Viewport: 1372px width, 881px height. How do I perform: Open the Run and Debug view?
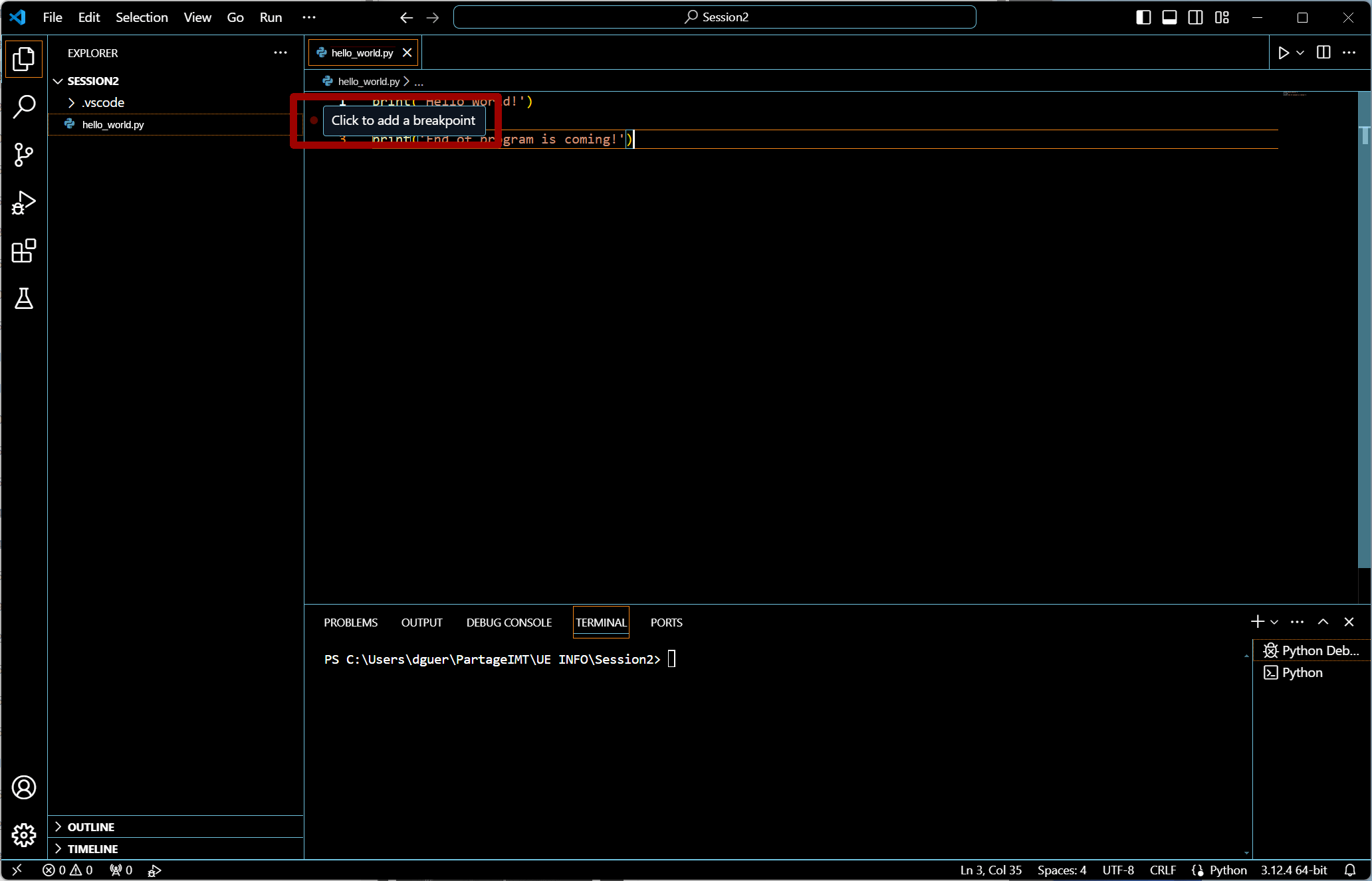coord(24,203)
